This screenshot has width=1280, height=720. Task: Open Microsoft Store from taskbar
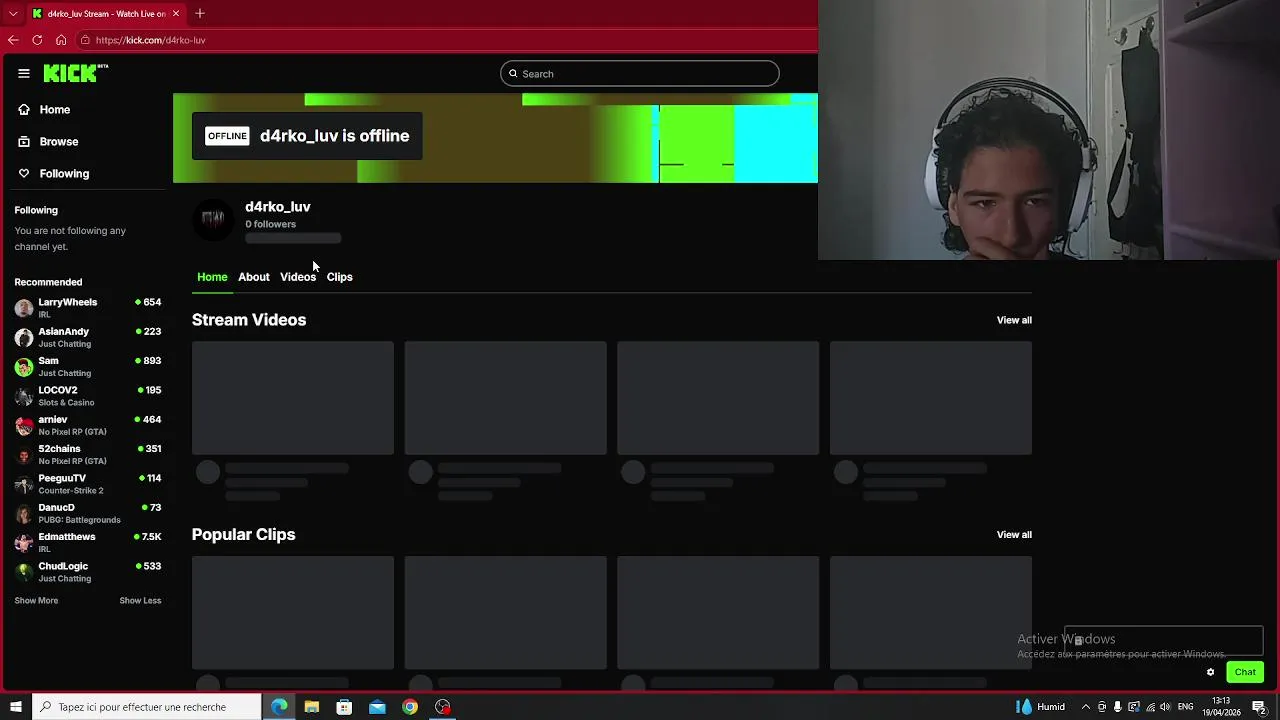click(x=344, y=707)
